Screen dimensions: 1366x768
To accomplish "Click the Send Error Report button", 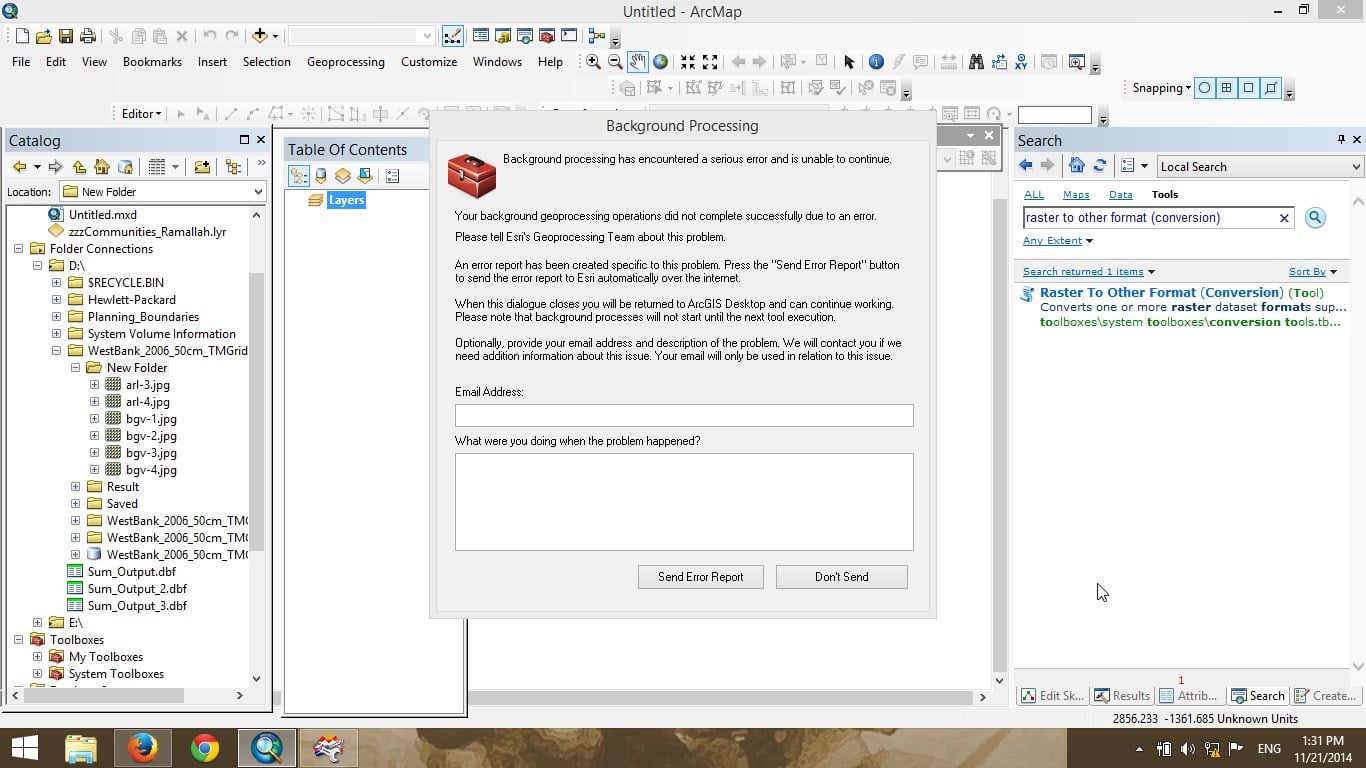I will point(700,577).
